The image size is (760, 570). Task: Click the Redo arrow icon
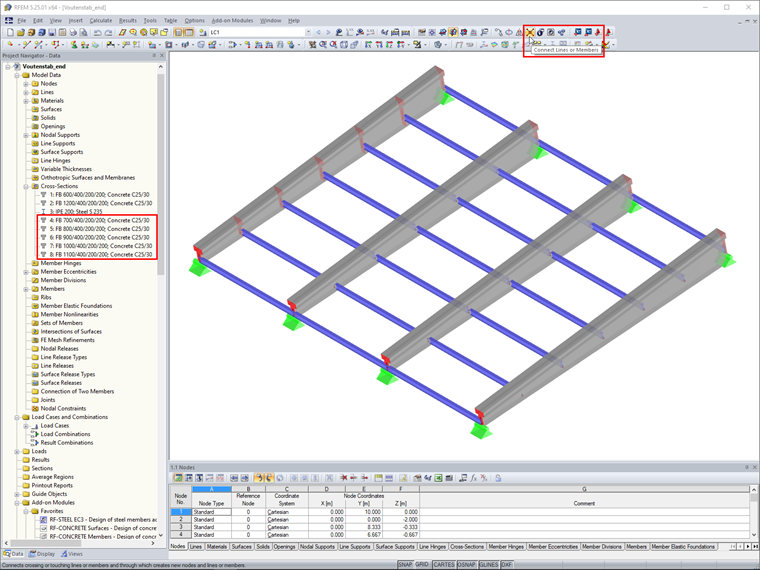(x=109, y=32)
